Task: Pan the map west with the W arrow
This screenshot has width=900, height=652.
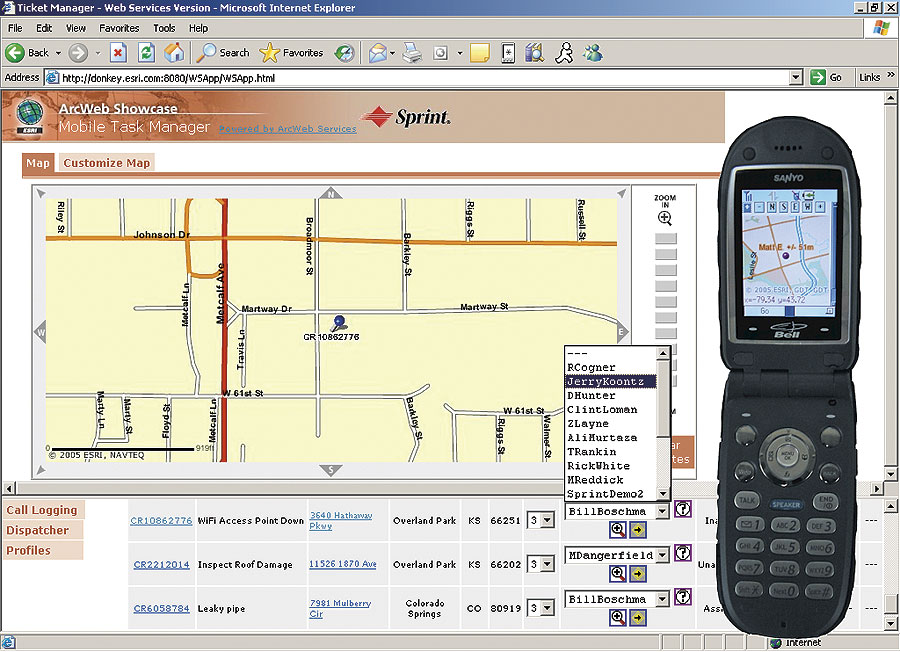Action: (40, 332)
